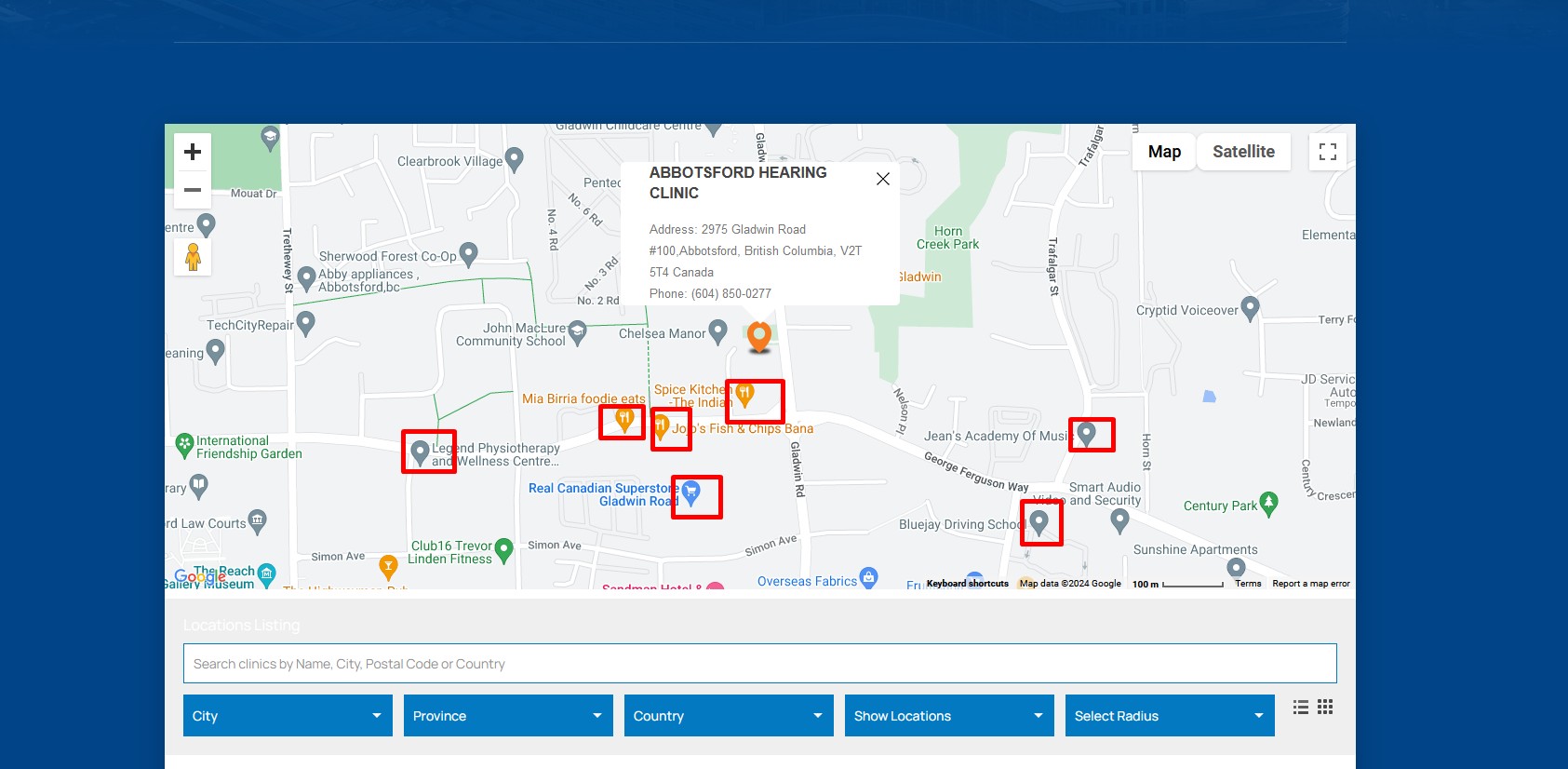The height and width of the screenshot is (769, 1568).
Task: Focus the clinic search field
Action: [x=760, y=664]
